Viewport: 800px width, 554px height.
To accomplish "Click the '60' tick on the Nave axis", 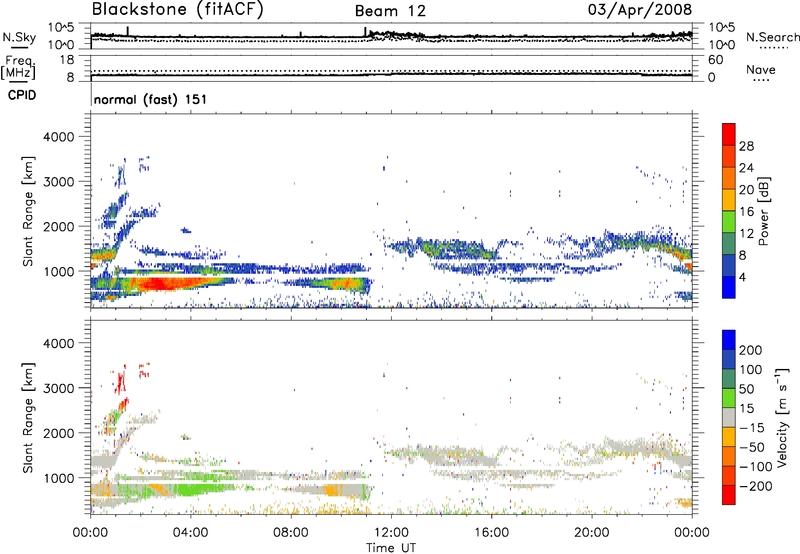I will click(716, 60).
